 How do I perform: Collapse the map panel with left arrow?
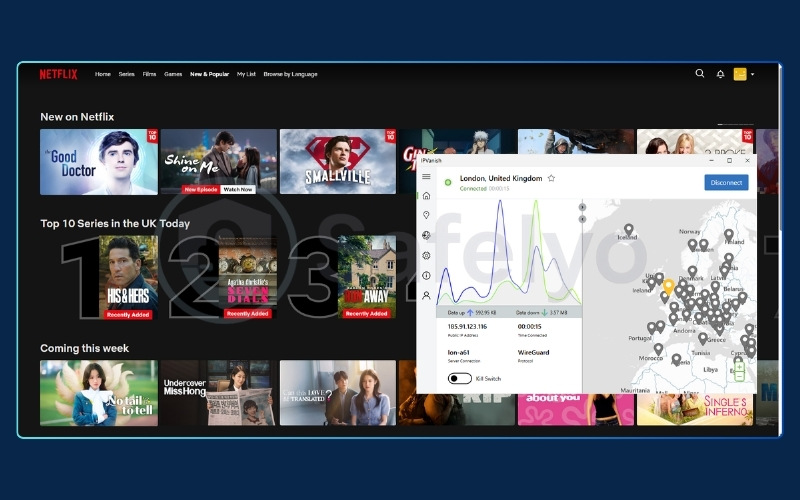pyautogui.click(x=582, y=219)
